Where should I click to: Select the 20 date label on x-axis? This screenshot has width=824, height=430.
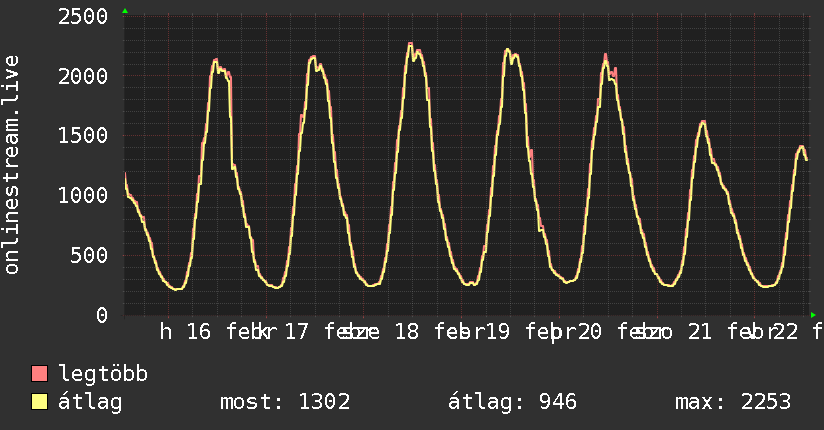coord(589,332)
